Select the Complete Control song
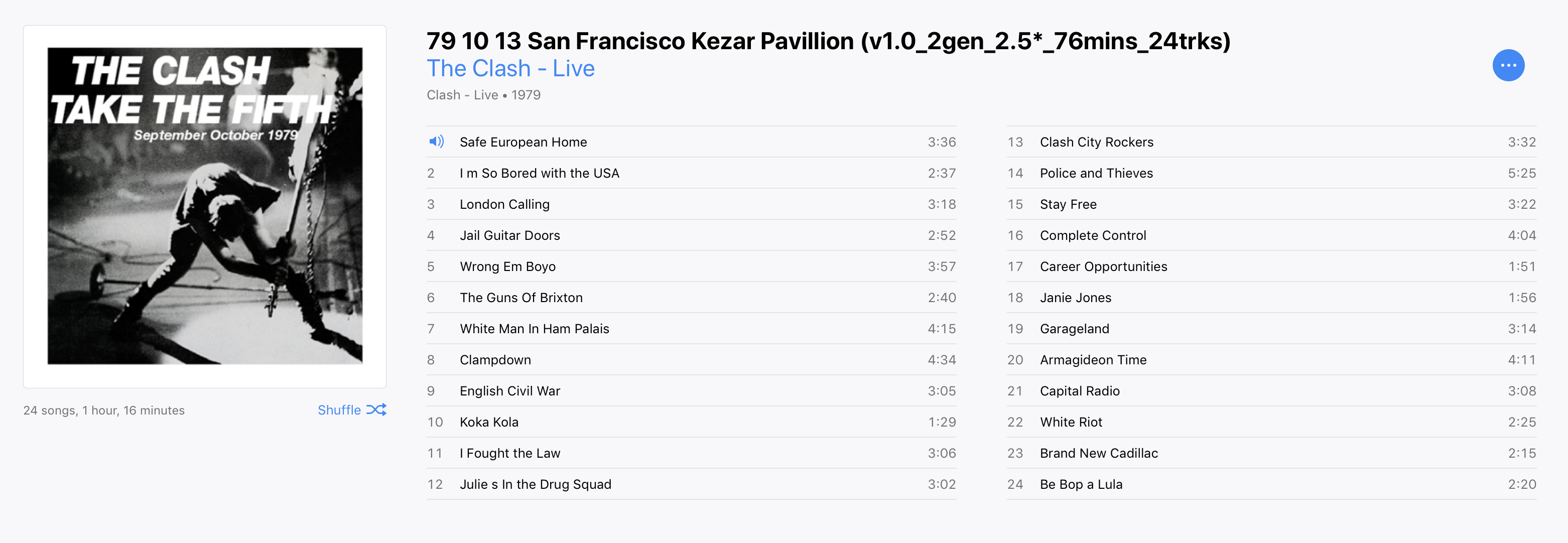Screen dimensions: 1568x543 (1271, 235)
